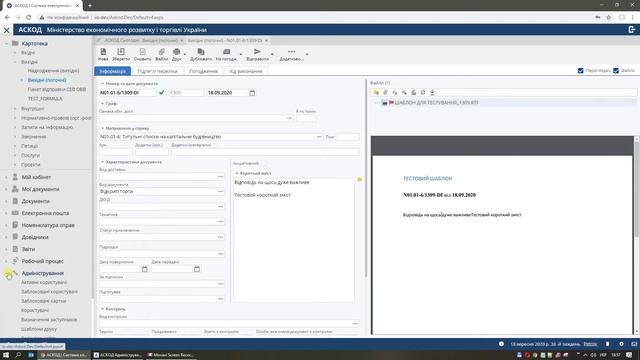Viewport: 640px width, 360px height.
Task: Open calendar icon for Дата передачі field
Action: 197,269
